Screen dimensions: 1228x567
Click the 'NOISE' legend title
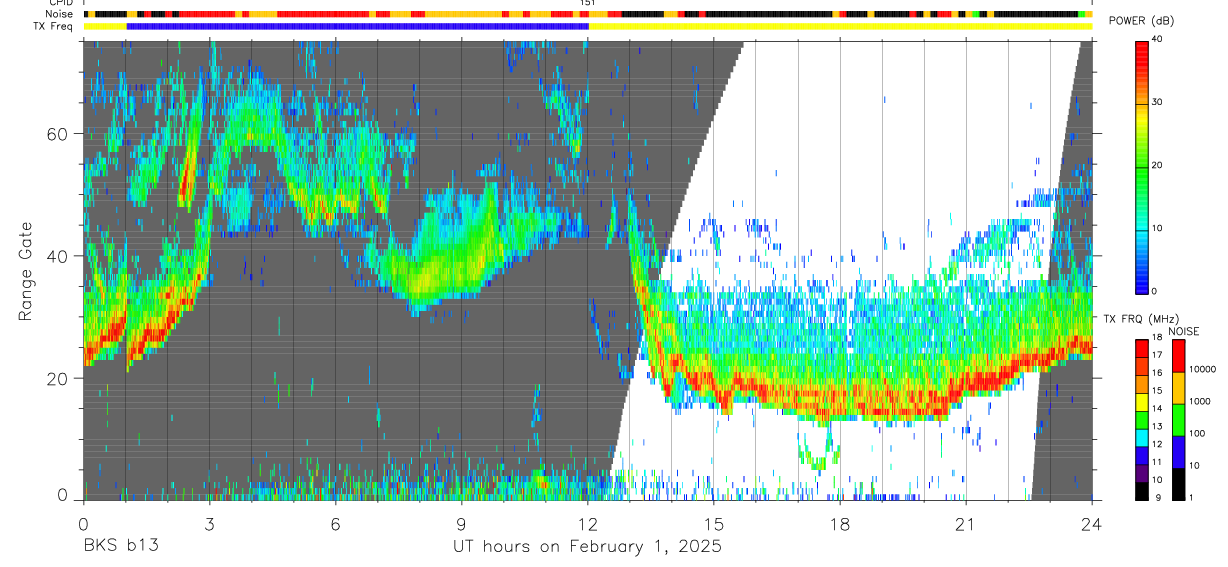[1183, 331]
